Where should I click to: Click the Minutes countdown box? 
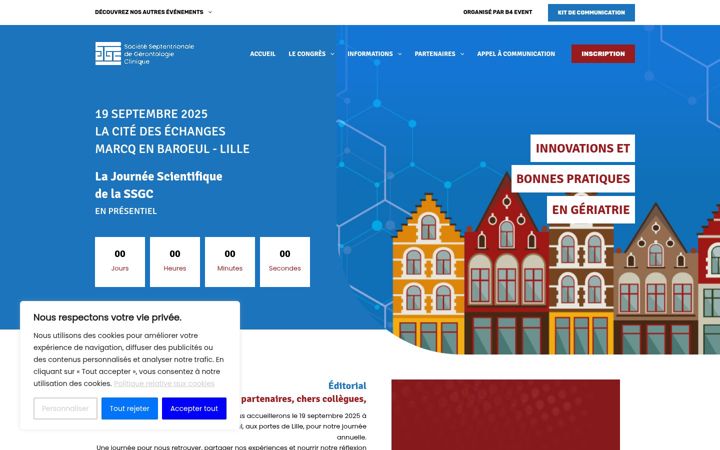(x=230, y=262)
